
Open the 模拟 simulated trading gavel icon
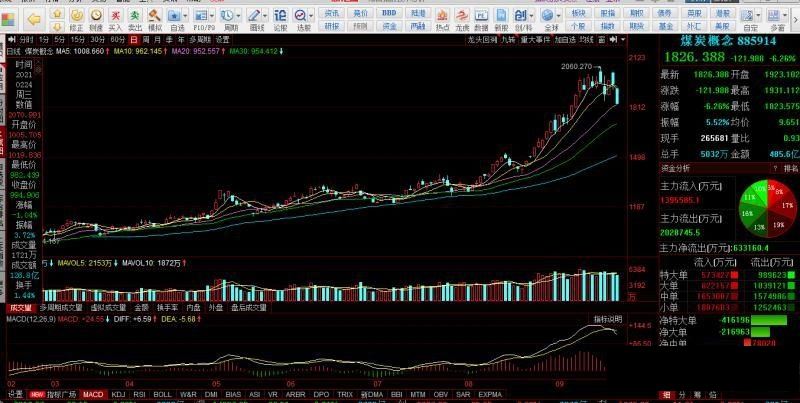158,19
